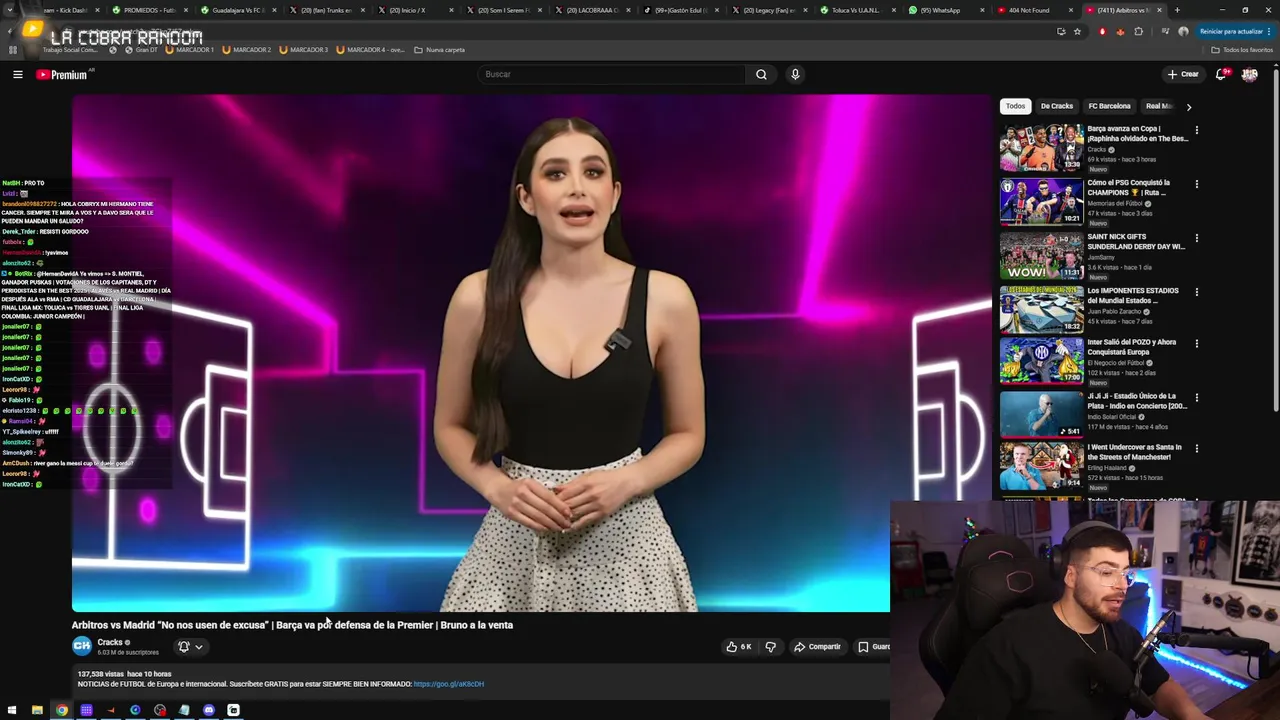Screen dimensions: 1280x720
Task: Click the 'Memorias del Fútbol' channel name
Action: 1115,204
